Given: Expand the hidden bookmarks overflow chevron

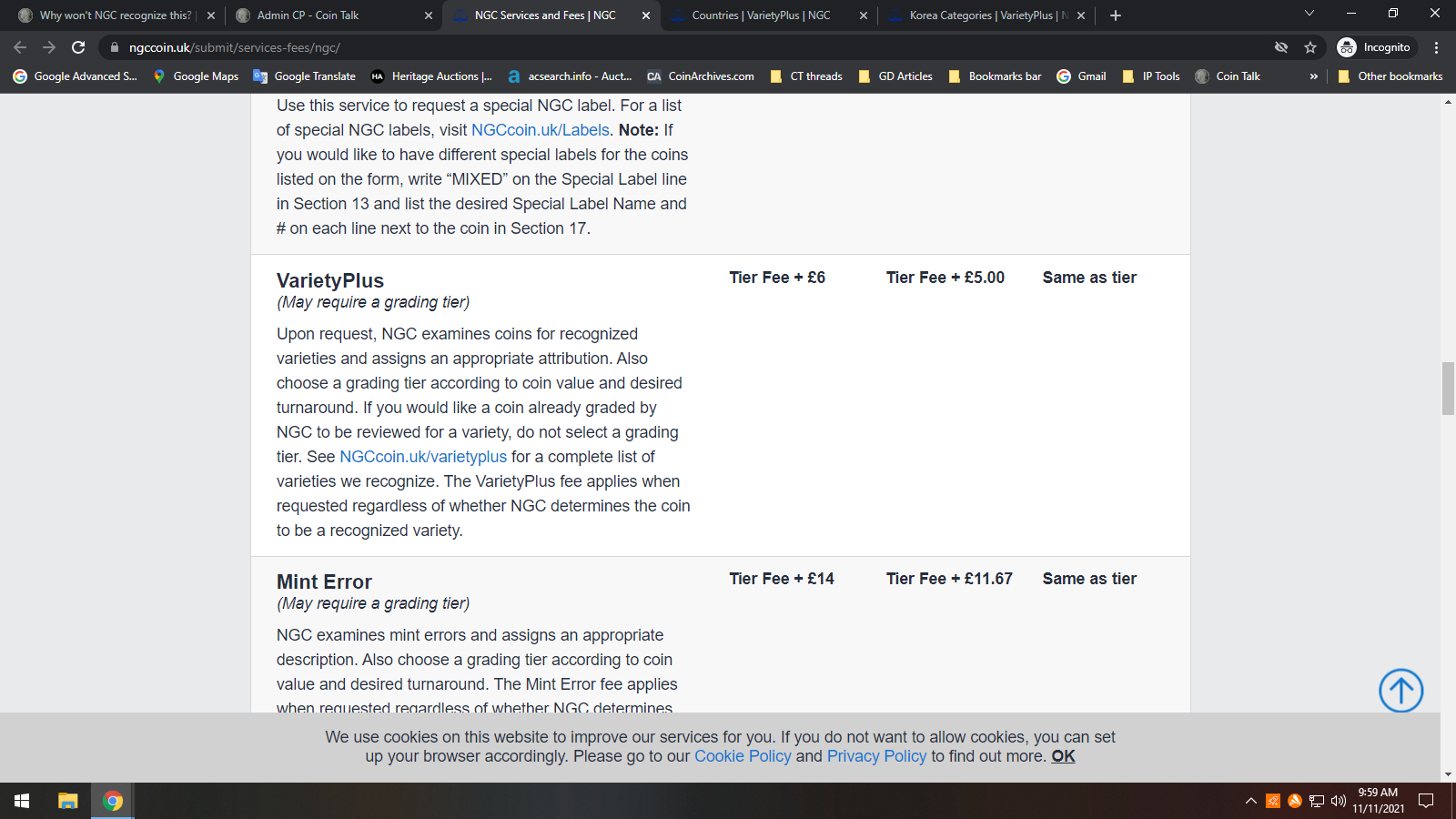Looking at the screenshot, I should point(1313,76).
